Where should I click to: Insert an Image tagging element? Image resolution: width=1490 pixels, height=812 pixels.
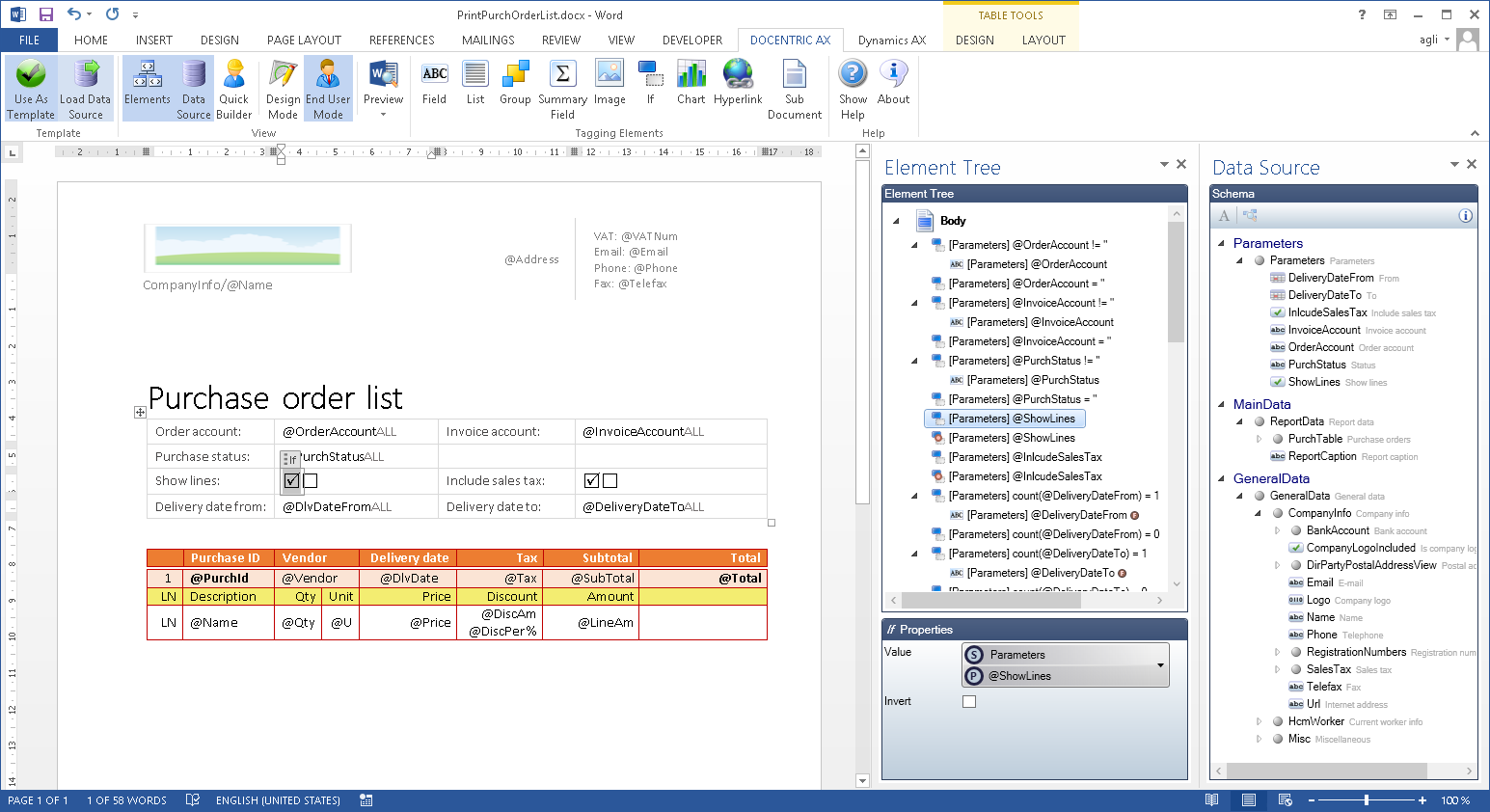click(610, 83)
